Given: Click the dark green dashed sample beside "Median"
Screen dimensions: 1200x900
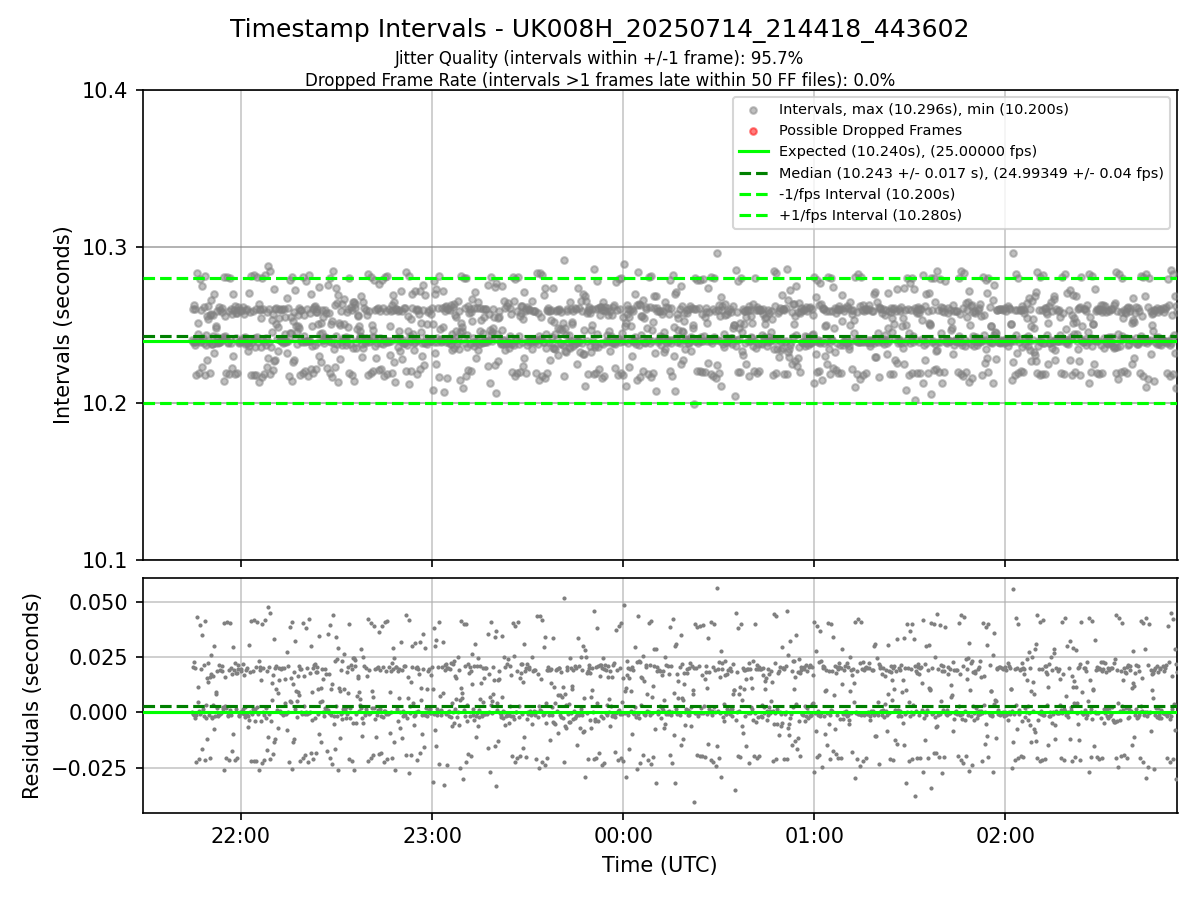Looking at the screenshot, I should (754, 173).
